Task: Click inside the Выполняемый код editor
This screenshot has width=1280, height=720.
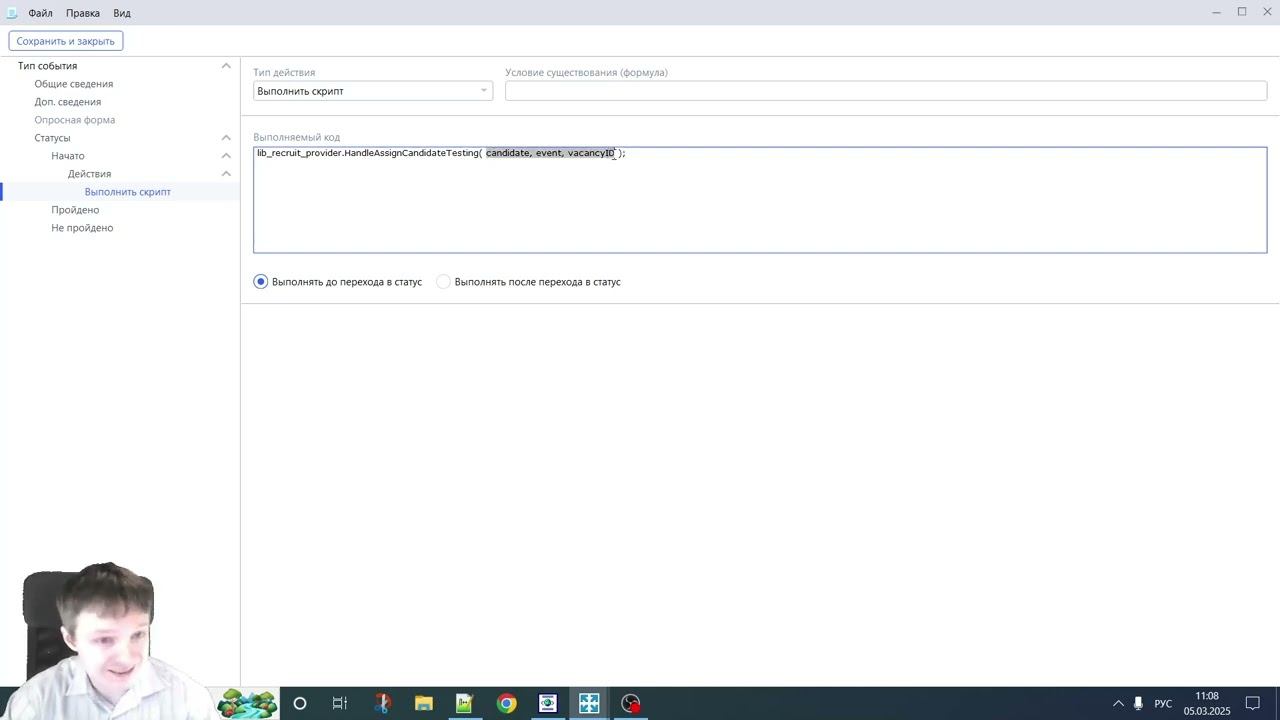Action: [760, 200]
